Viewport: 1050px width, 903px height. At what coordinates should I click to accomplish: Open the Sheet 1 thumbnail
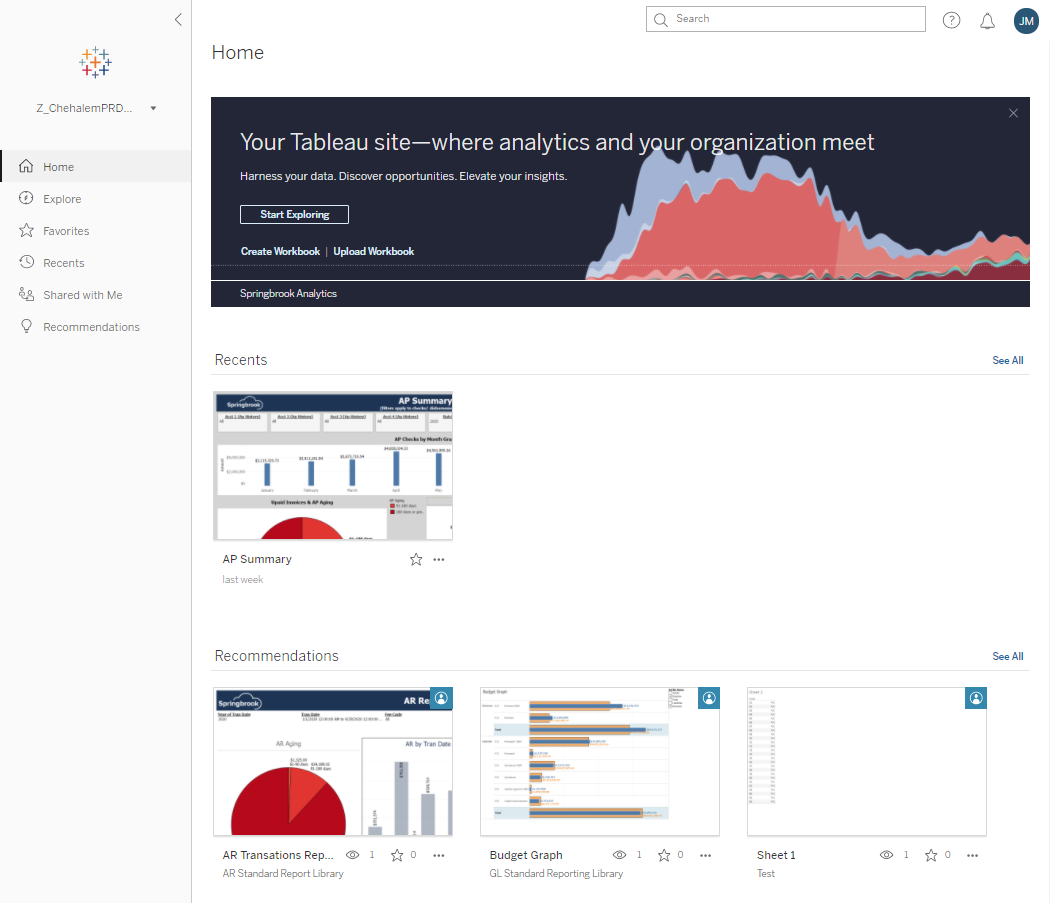point(867,762)
